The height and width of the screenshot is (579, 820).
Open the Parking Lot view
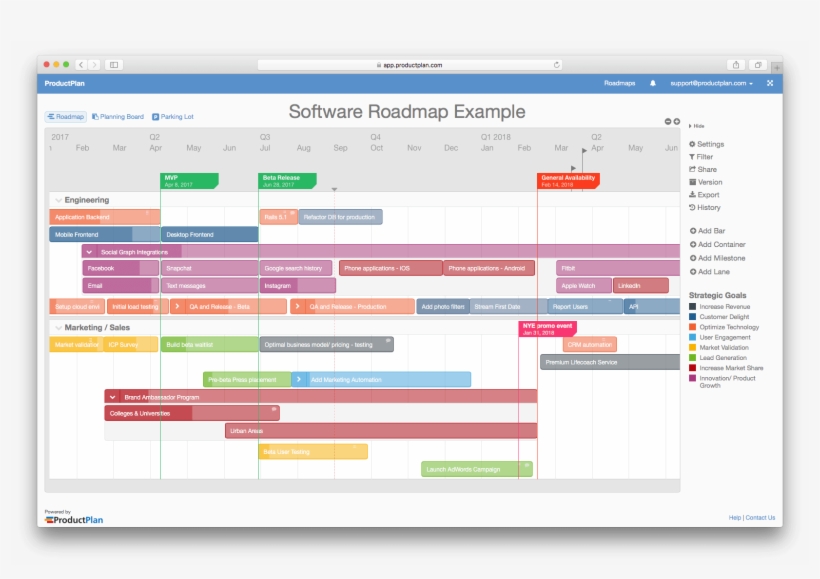tap(175, 116)
